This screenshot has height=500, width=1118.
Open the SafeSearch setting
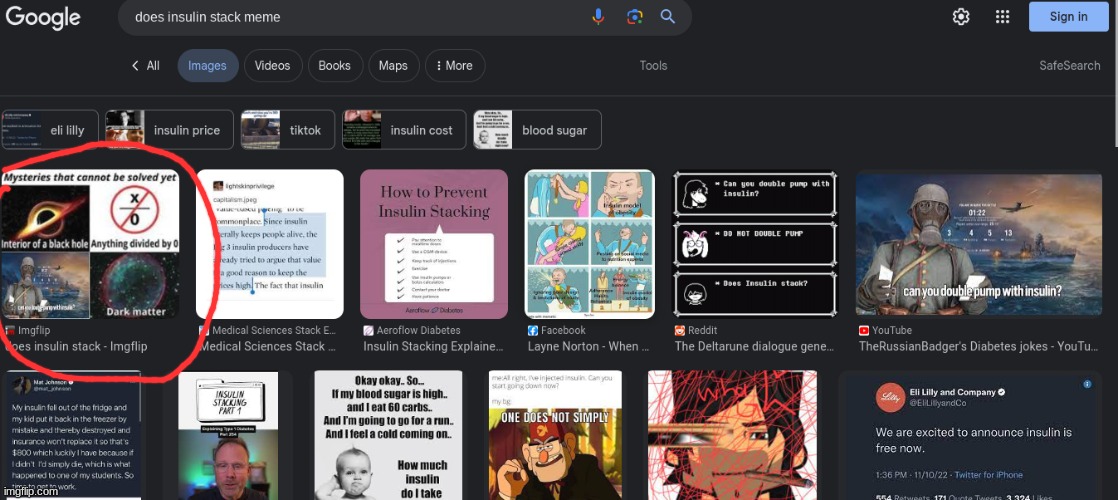coord(1070,66)
